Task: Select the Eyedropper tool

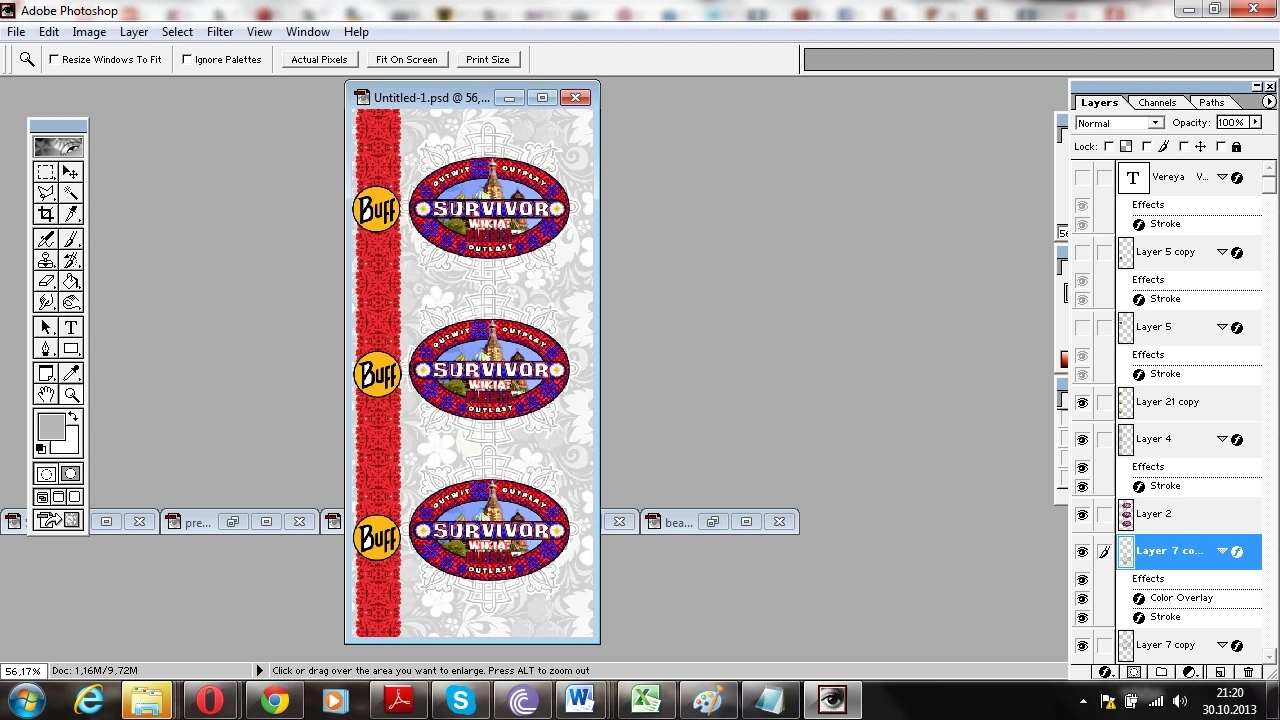Action: coord(71,373)
